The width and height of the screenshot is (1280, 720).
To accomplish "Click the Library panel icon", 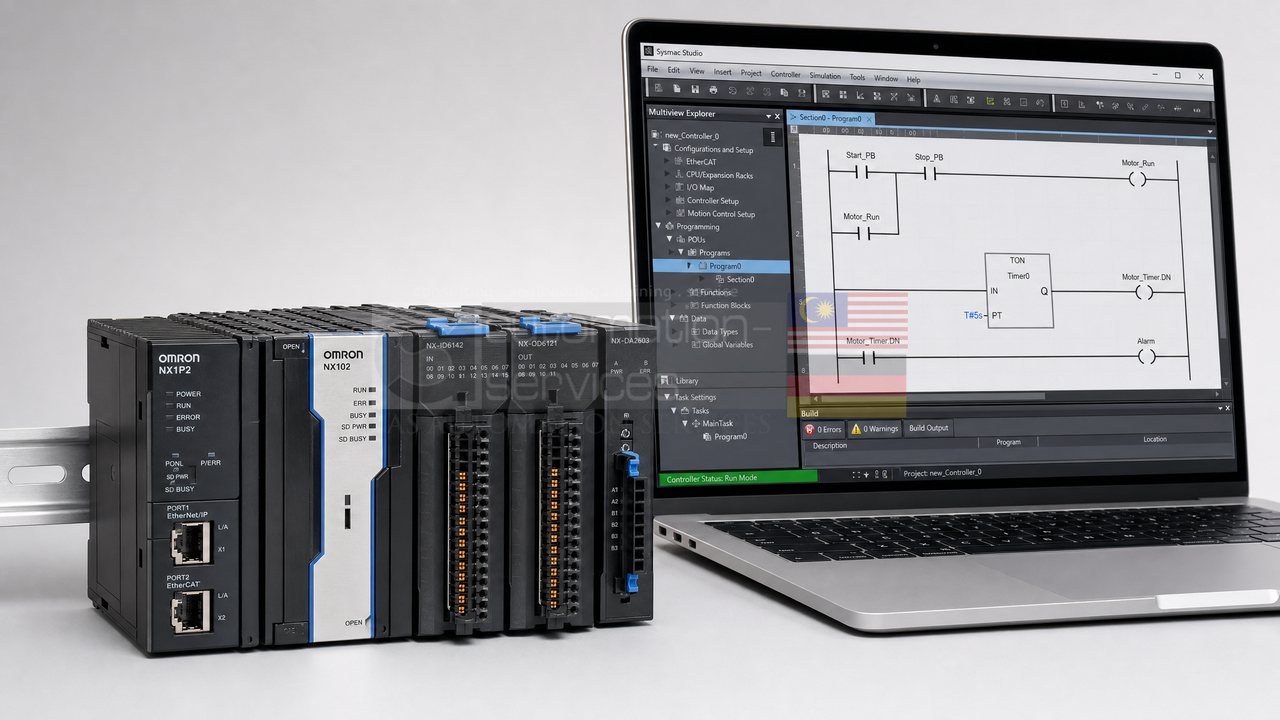I will coord(667,380).
